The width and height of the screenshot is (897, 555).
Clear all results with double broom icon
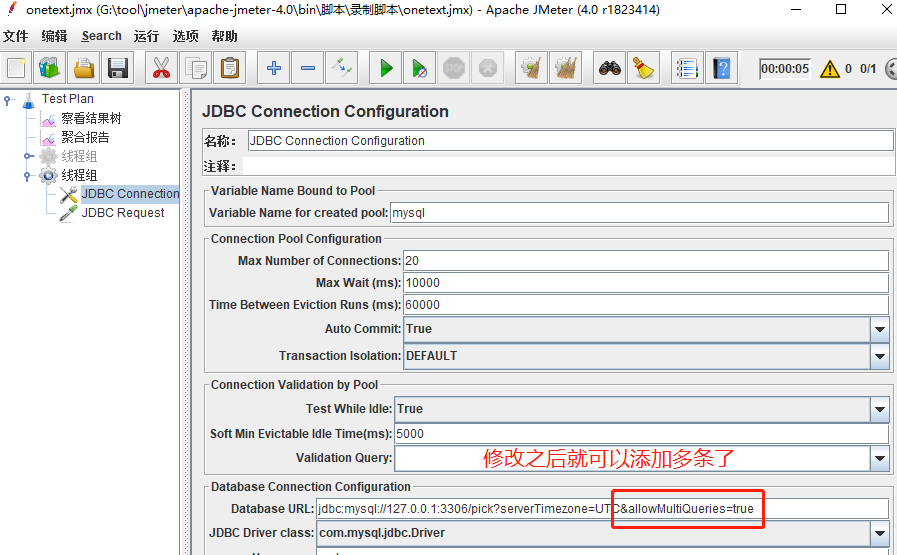coord(565,69)
